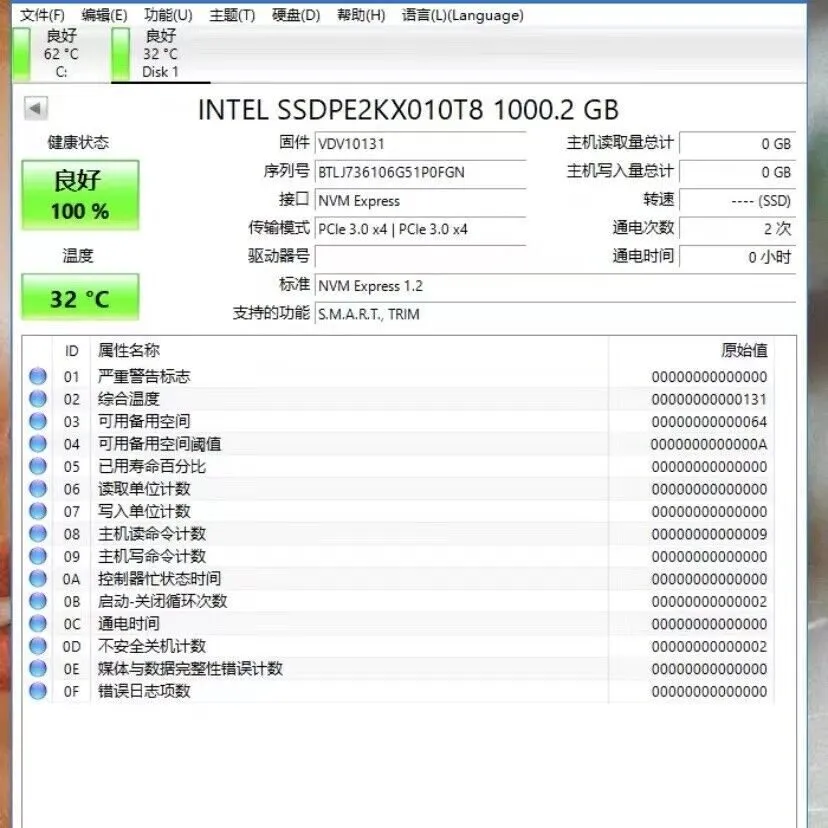The width and height of the screenshot is (828, 828).
Task: Open the 文件(F) menu
Action: point(42,15)
